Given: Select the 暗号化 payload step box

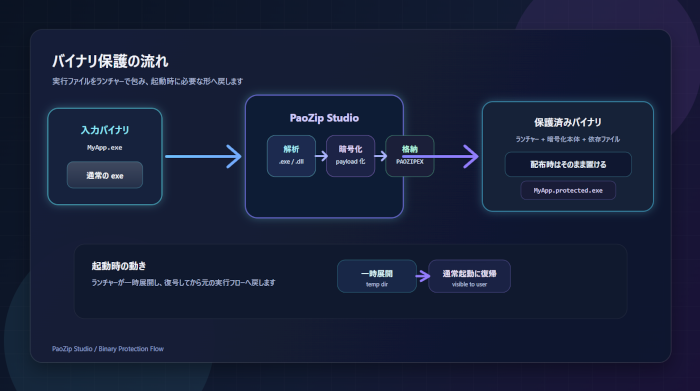Looking at the screenshot, I should coord(350,156).
